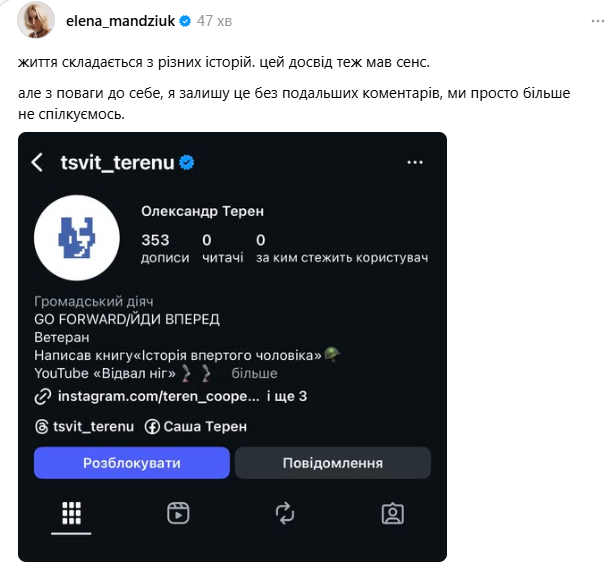Click the tsvit_terenu profile picture

click(x=77, y=238)
